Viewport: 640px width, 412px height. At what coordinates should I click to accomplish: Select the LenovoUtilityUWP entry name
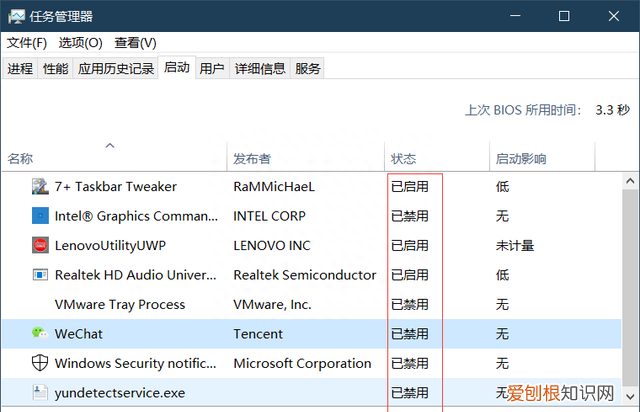tap(110, 245)
